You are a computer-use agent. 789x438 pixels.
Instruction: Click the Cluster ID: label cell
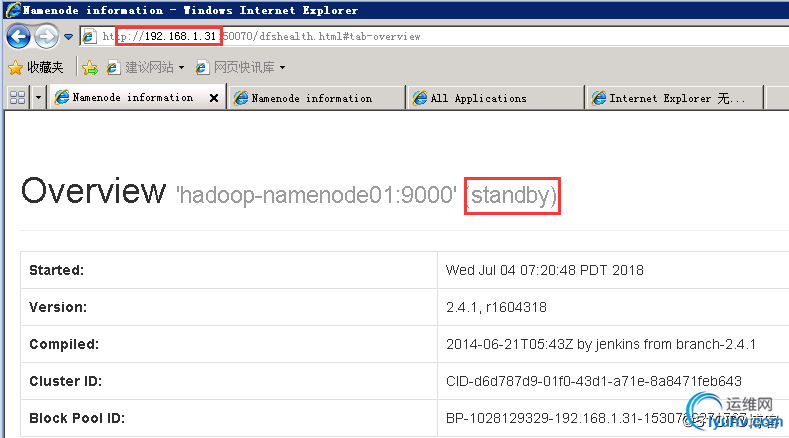(x=229, y=381)
